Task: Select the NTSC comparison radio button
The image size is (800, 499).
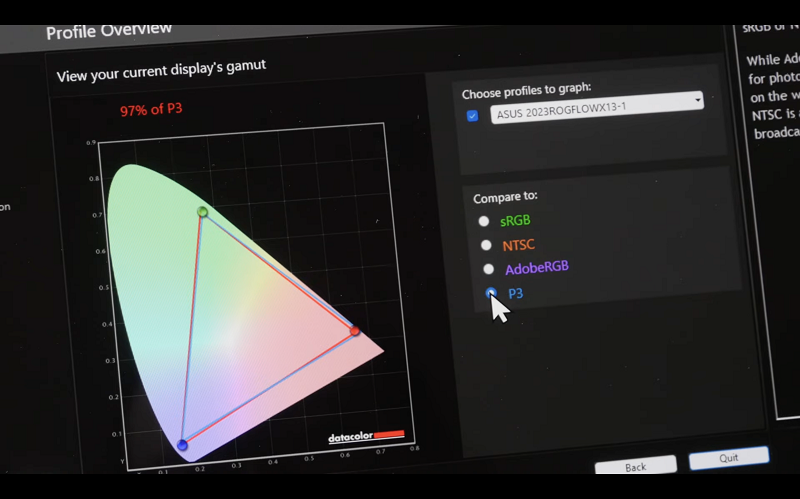Action: tap(486, 245)
